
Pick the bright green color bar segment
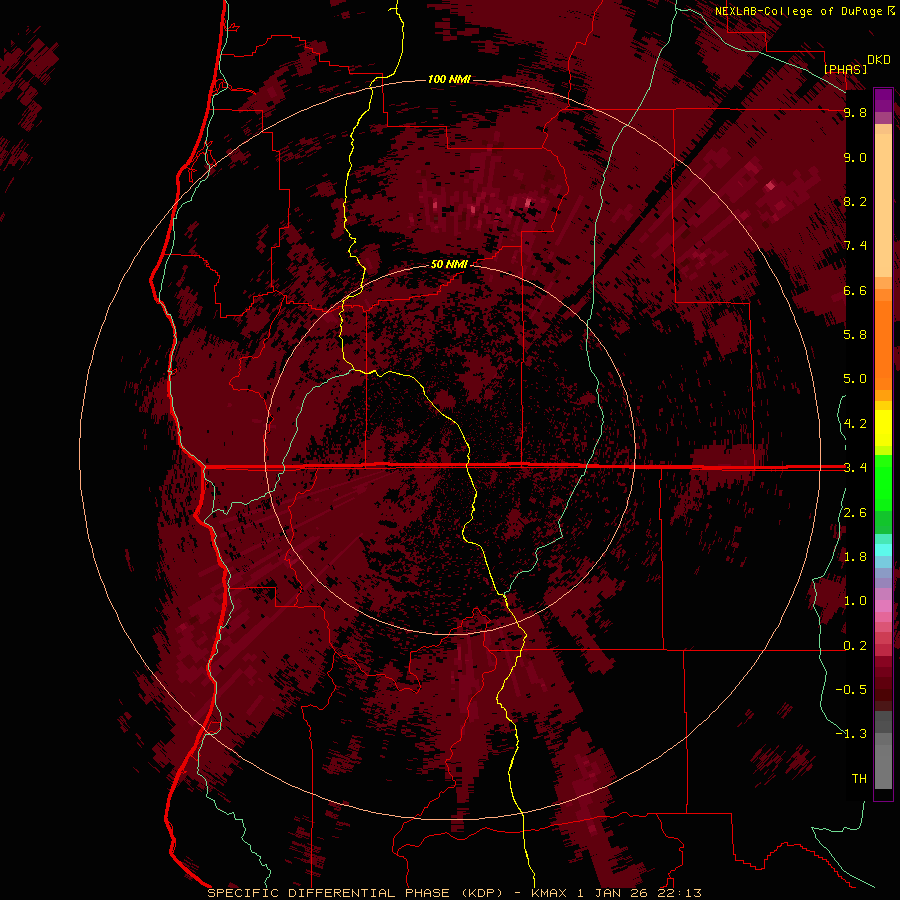(883, 482)
